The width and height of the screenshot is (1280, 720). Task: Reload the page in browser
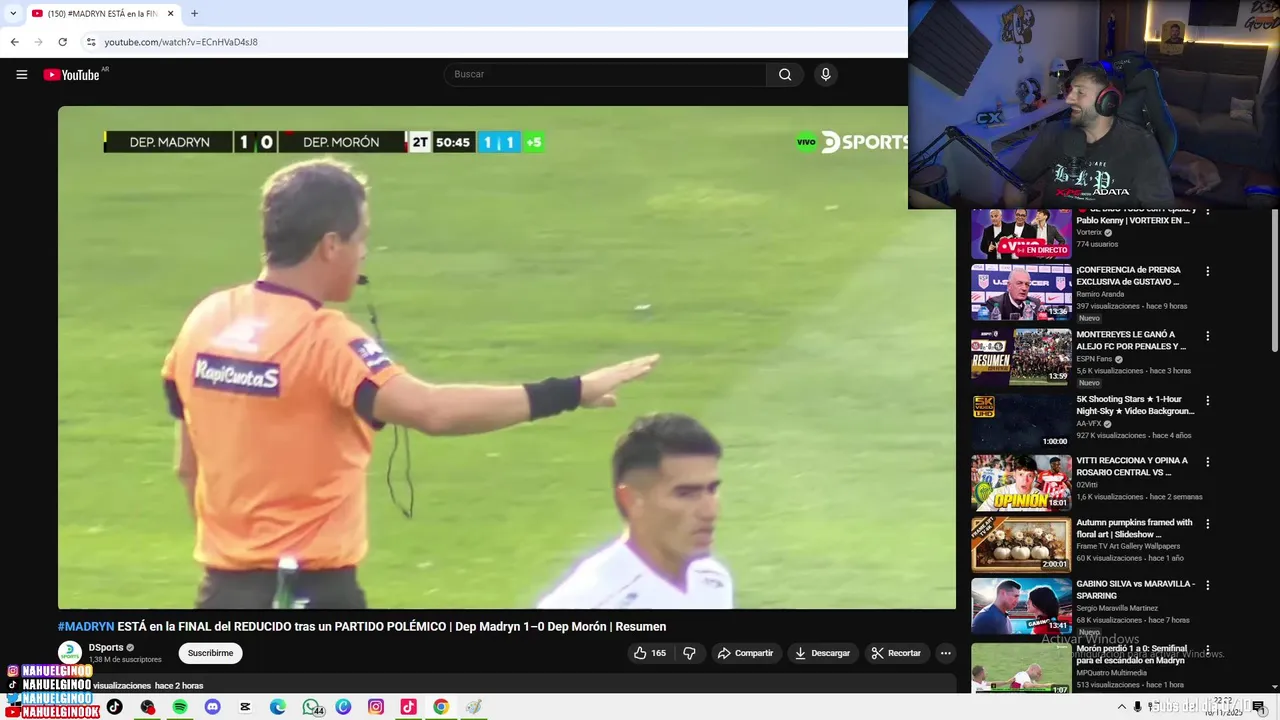point(62,42)
